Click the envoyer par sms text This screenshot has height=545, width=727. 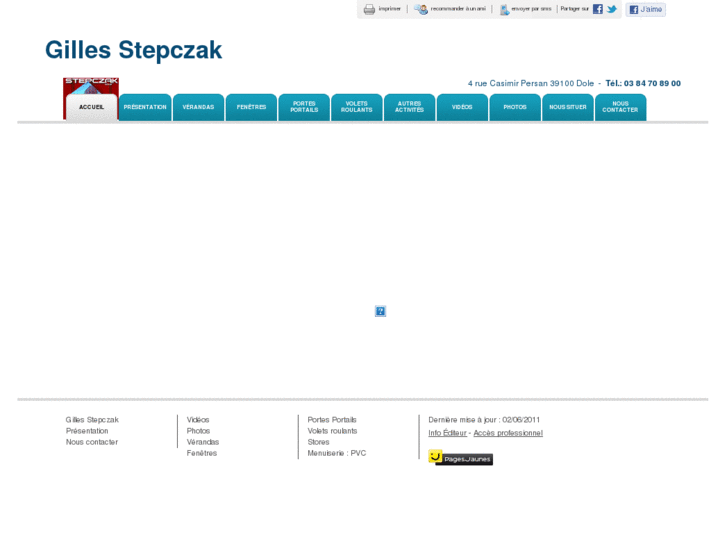531,9
